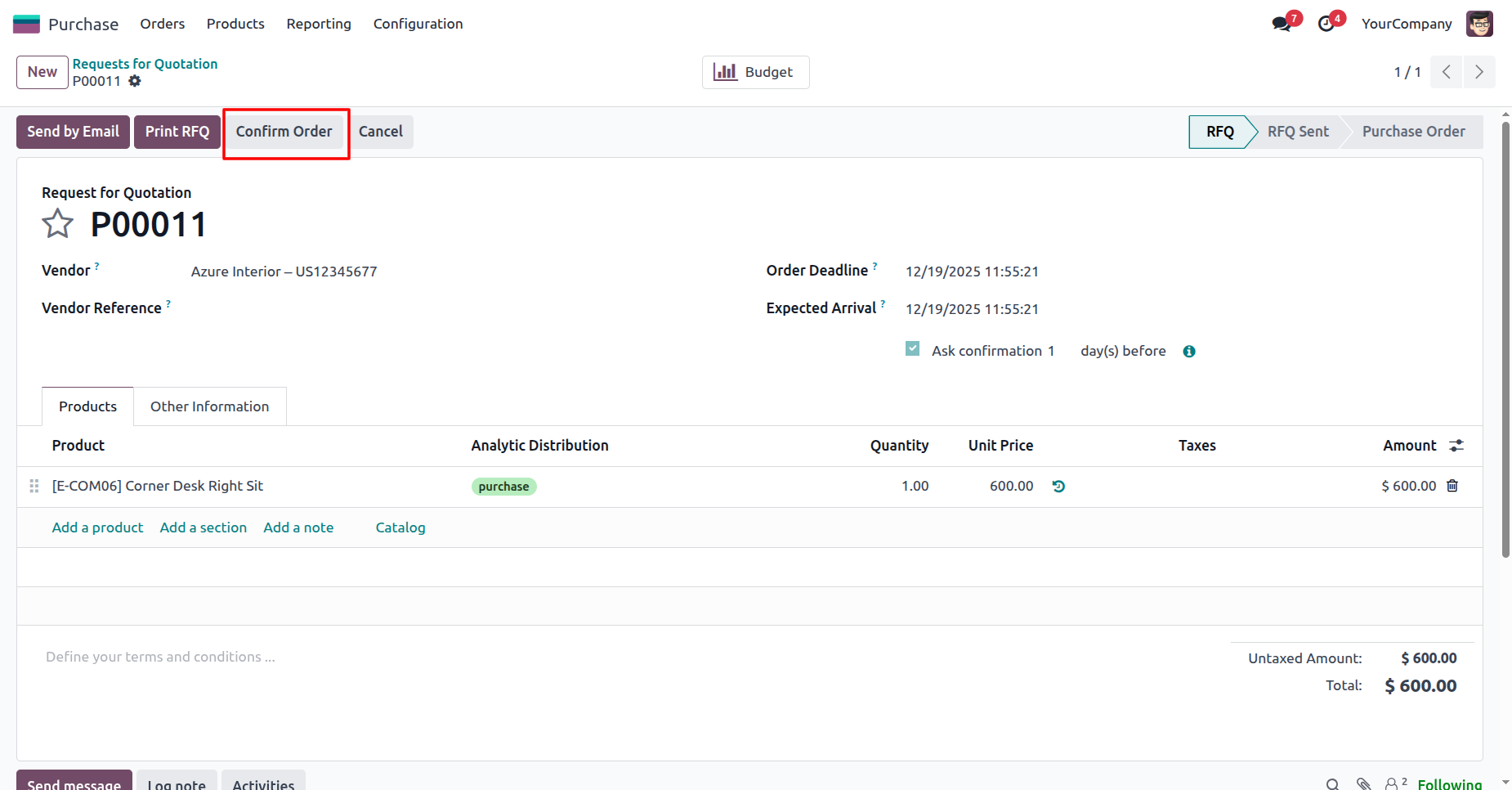Open the Configuration menu

pos(418,24)
